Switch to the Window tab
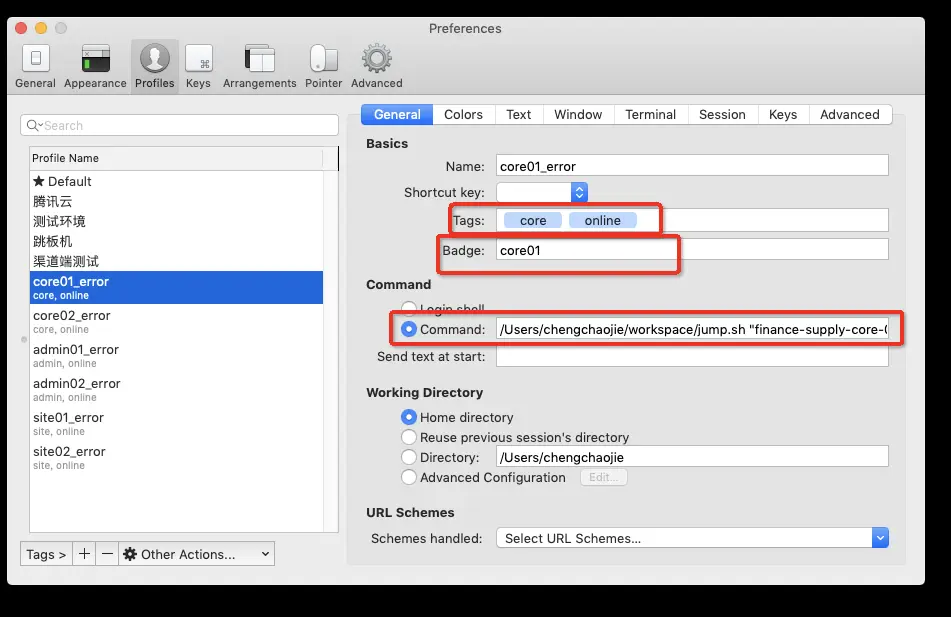Image resolution: width=951 pixels, height=617 pixels. pyautogui.click(x=578, y=115)
